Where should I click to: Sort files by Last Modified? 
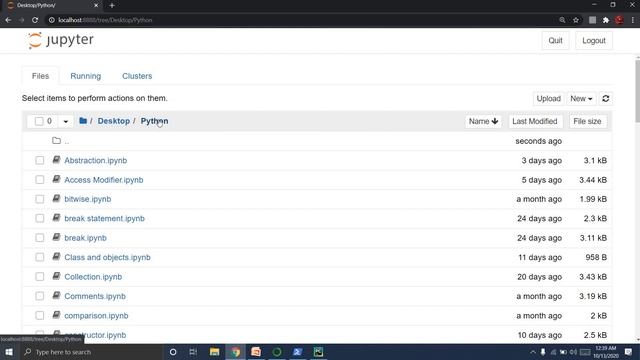(x=535, y=121)
